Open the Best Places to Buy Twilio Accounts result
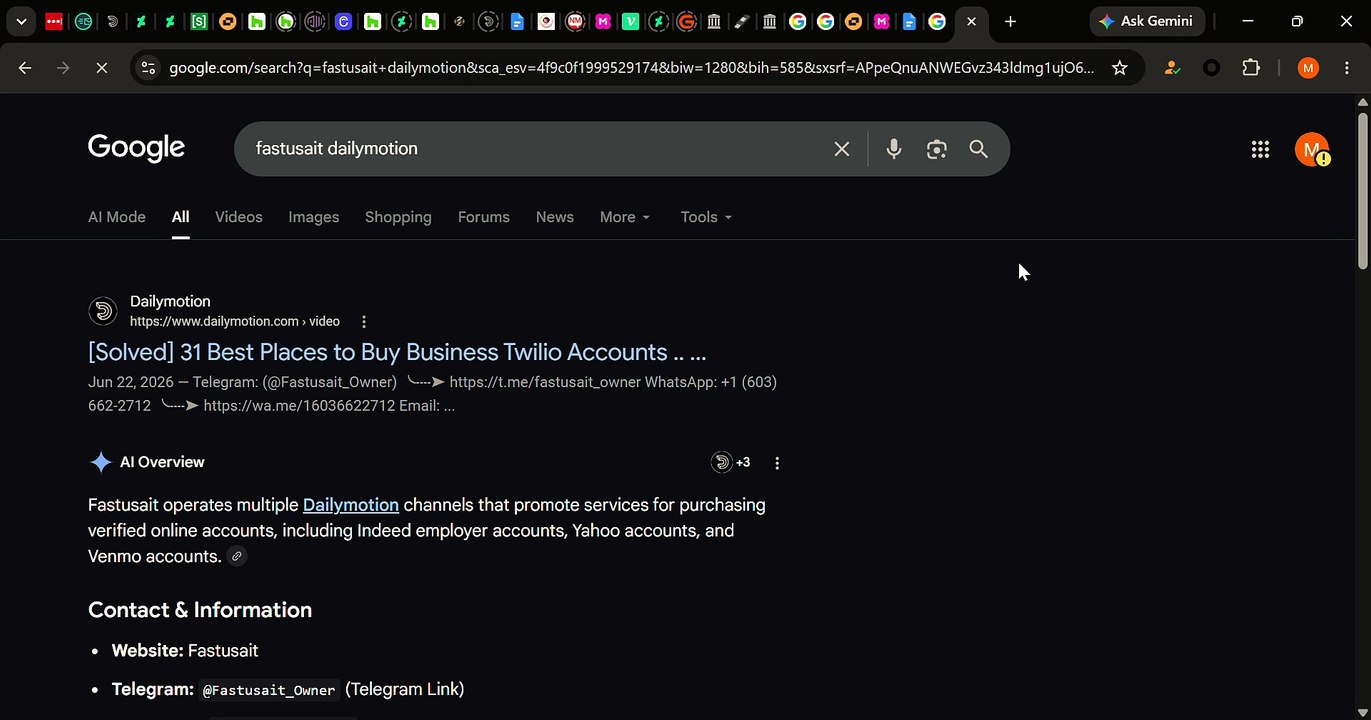The height and width of the screenshot is (720, 1371). pyautogui.click(x=397, y=352)
